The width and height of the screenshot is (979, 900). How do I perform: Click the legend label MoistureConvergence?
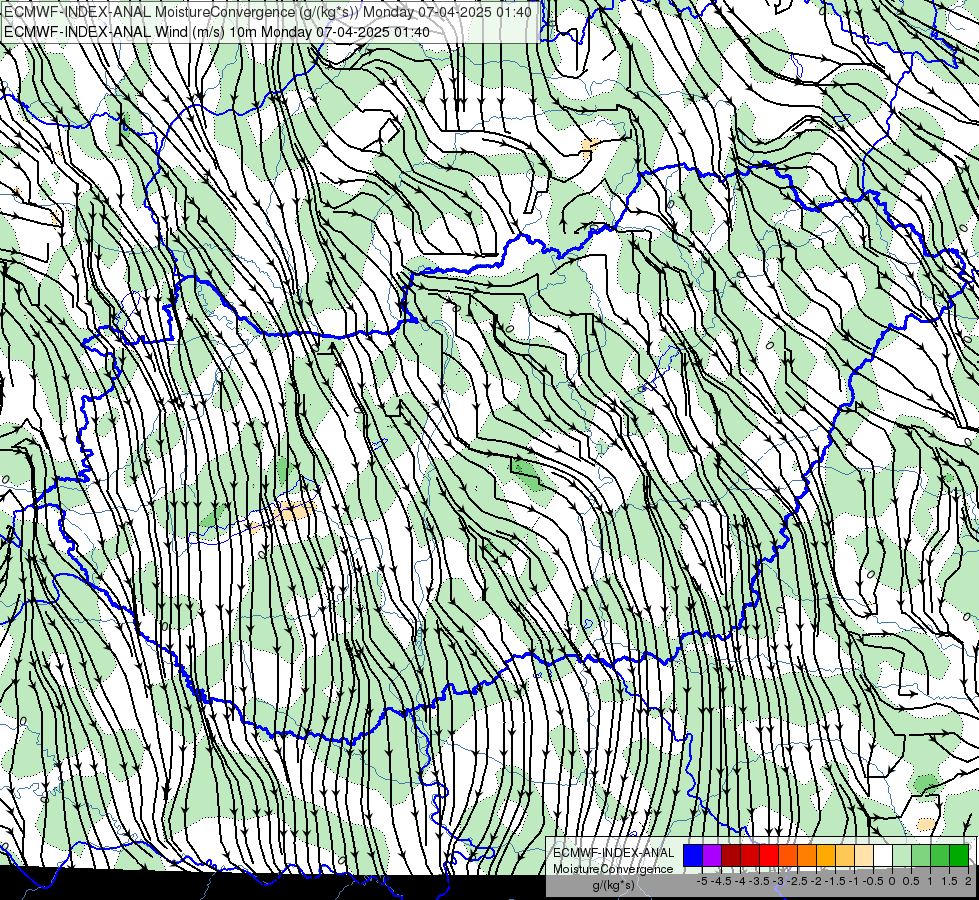click(x=613, y=869)
